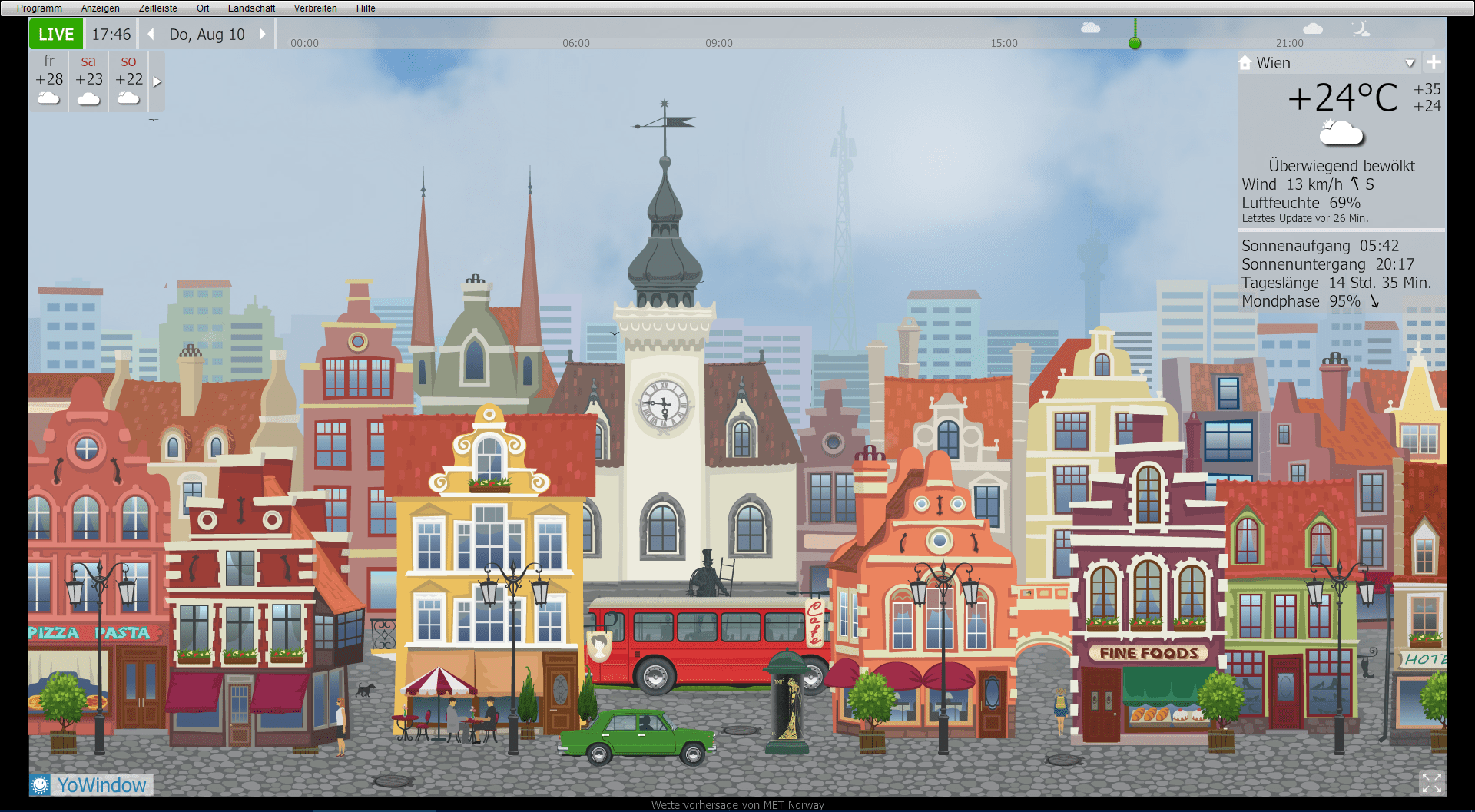Screen dimensions: 1475x812
Task: Open the Hilfe menu
Action: pyautogui.click(x=366, y=8)
